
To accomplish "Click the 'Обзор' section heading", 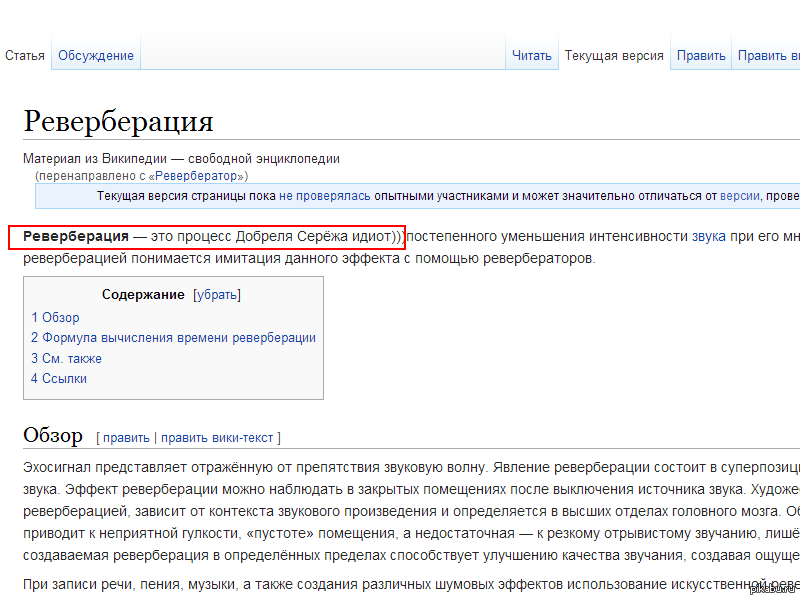I will [53, 436].
